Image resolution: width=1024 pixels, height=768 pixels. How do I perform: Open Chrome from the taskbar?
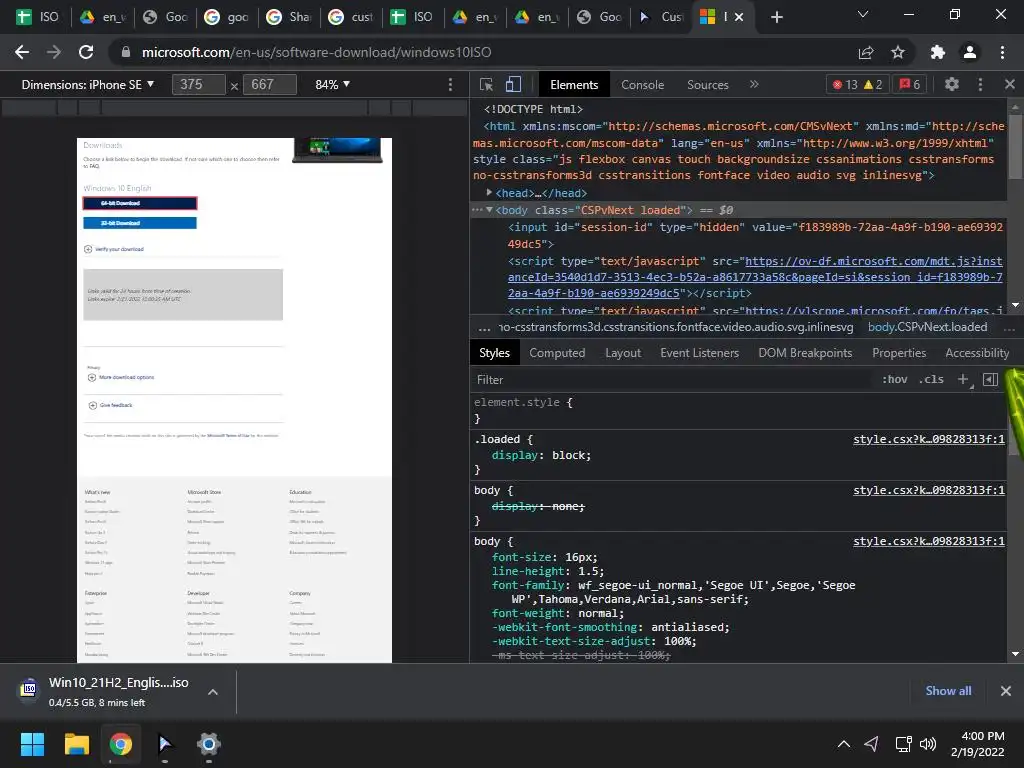tap(121, 744)
